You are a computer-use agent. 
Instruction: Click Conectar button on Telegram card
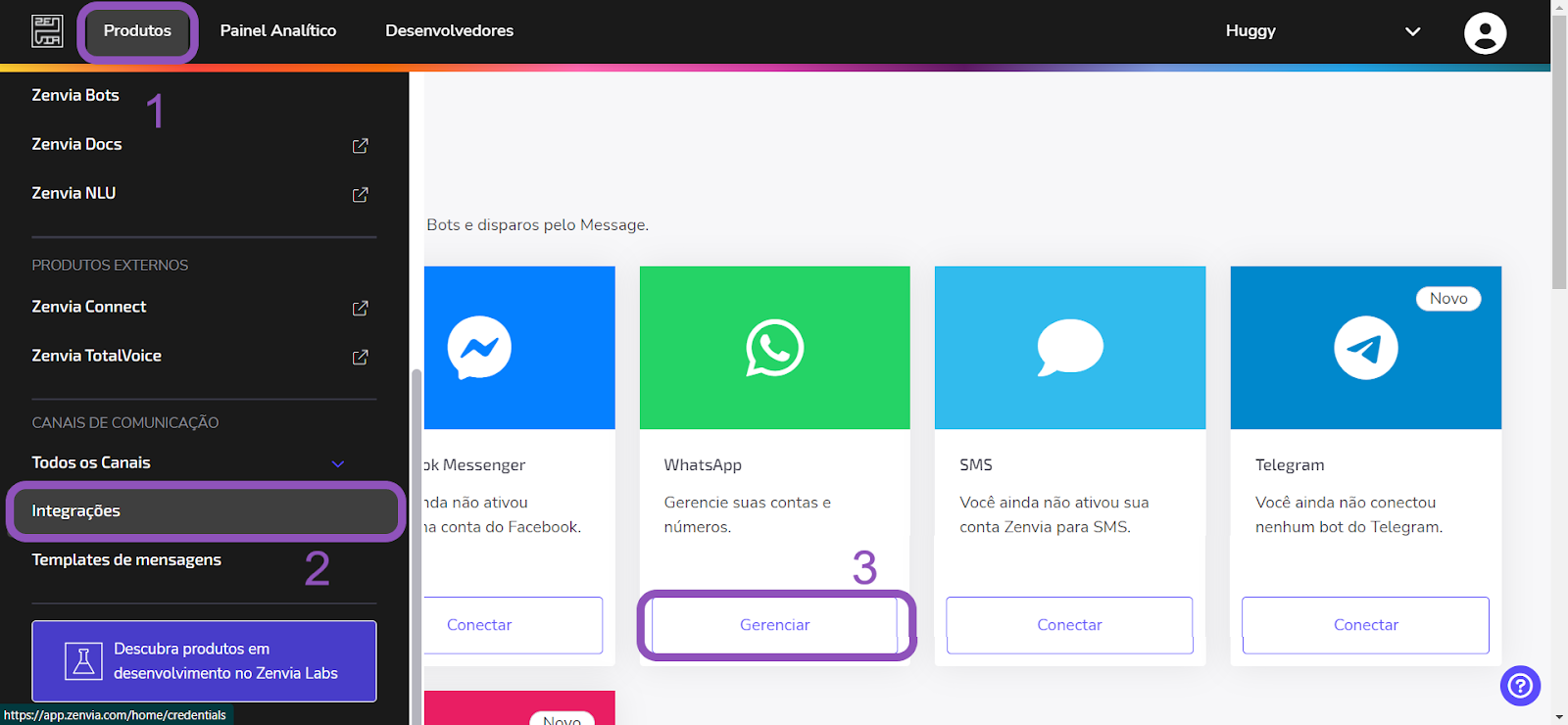tap(1365, 625)
